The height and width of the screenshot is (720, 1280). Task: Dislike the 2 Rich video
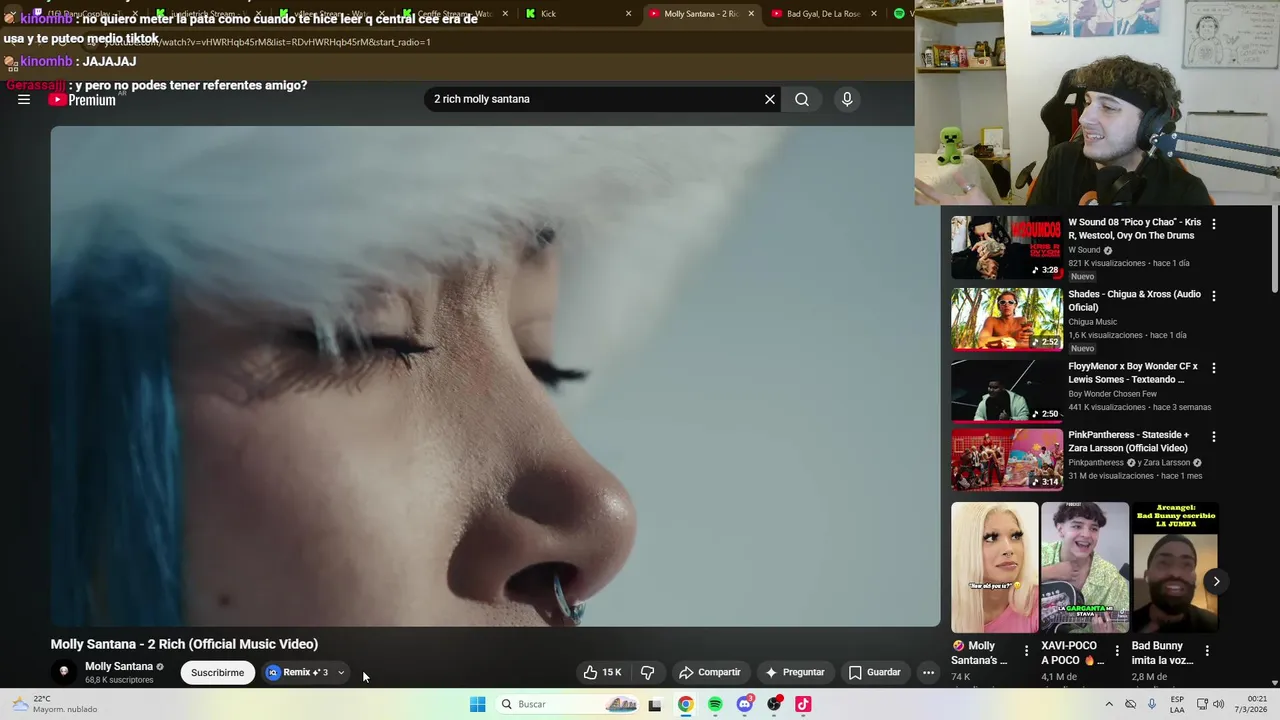pyautogui.click(x=647, y=672)
